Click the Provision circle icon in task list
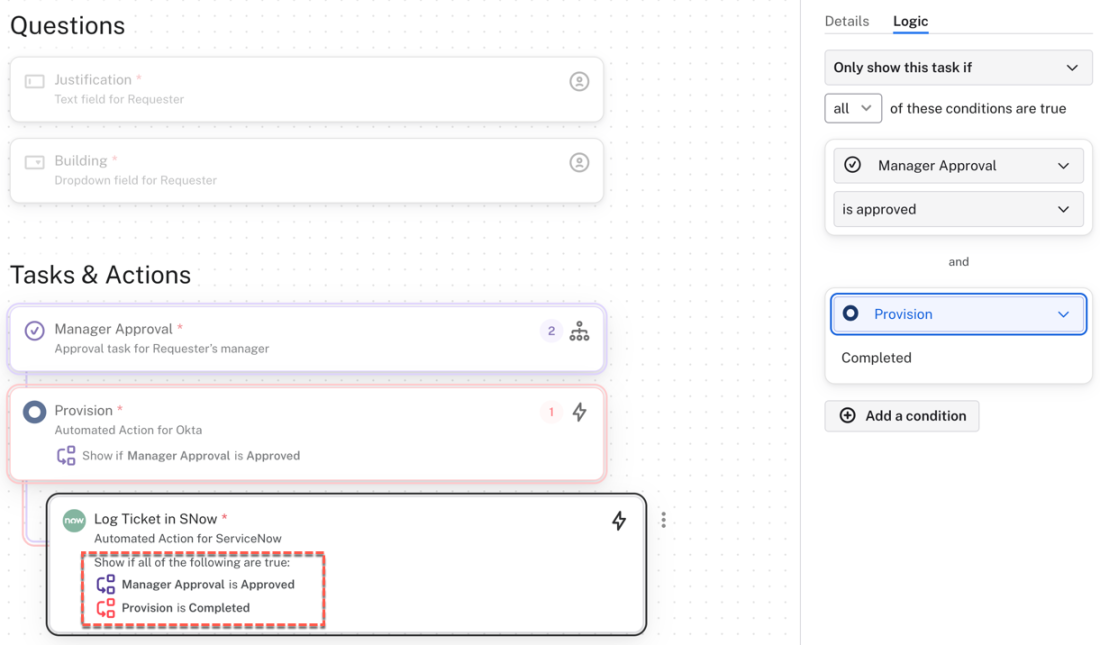 click(34, 412)
